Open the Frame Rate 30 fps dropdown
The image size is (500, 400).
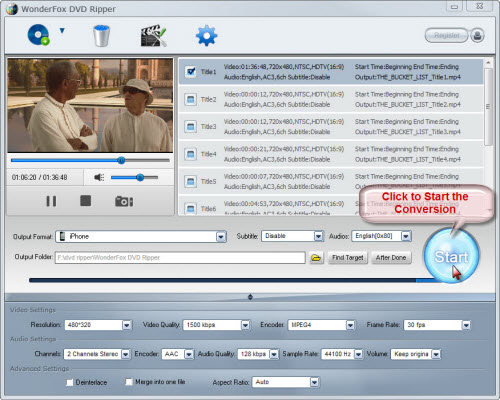pyautogui.click(x=437, y=325)
